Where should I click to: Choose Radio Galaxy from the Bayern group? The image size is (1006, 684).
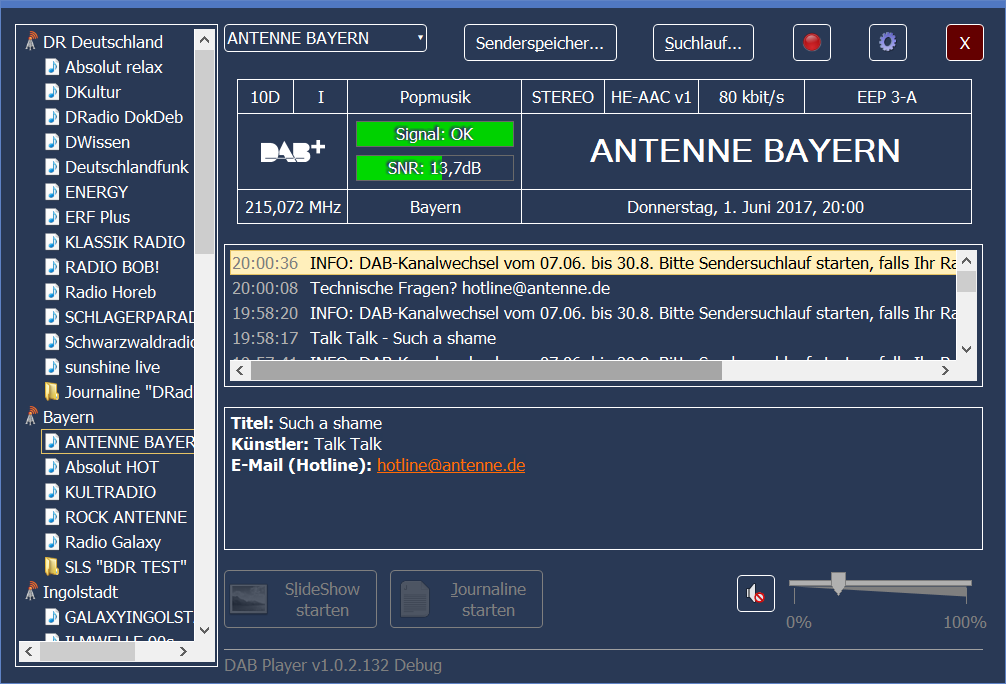point(112,542)
